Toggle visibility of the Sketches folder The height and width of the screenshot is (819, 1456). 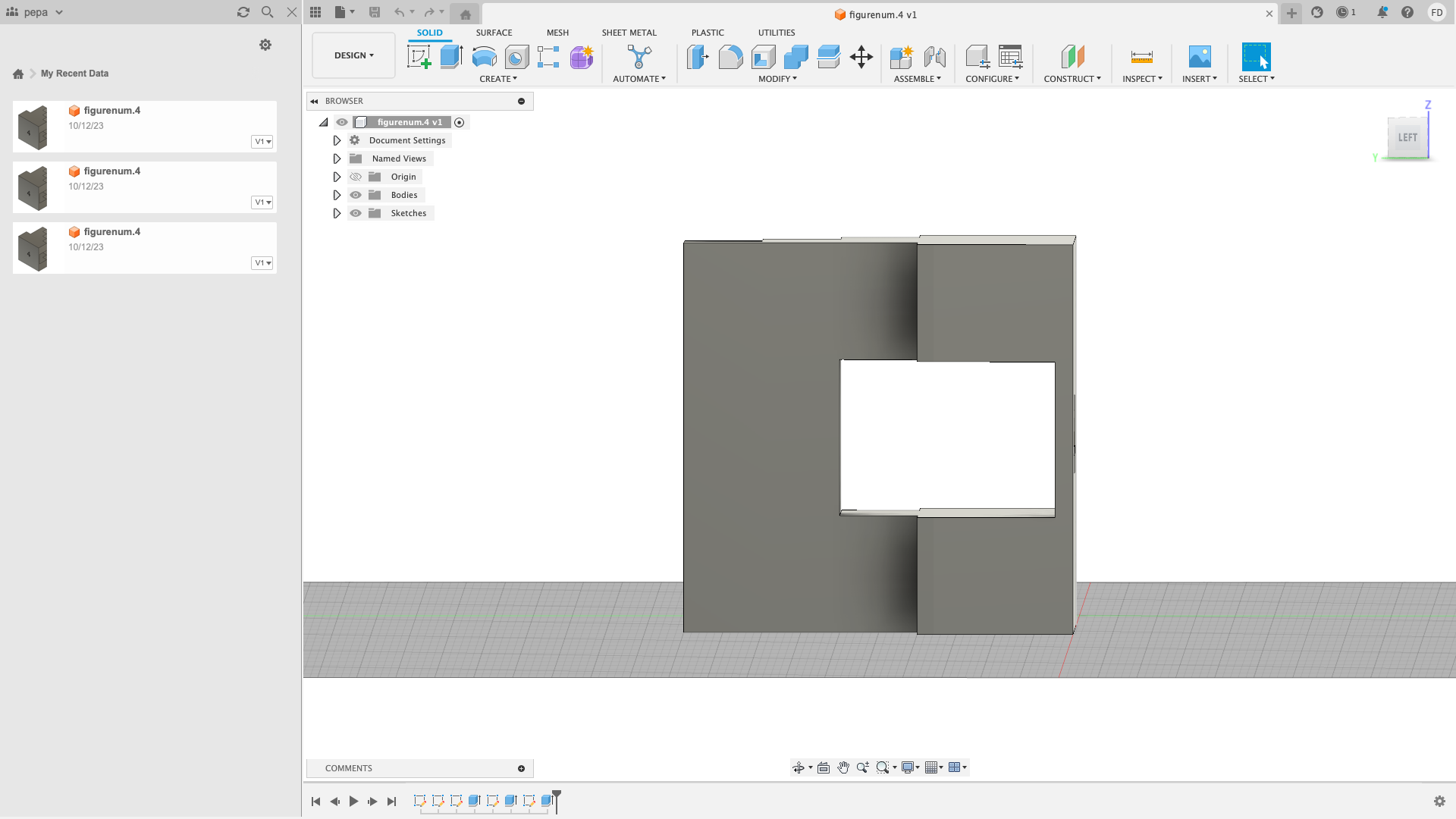pos(356,213)
